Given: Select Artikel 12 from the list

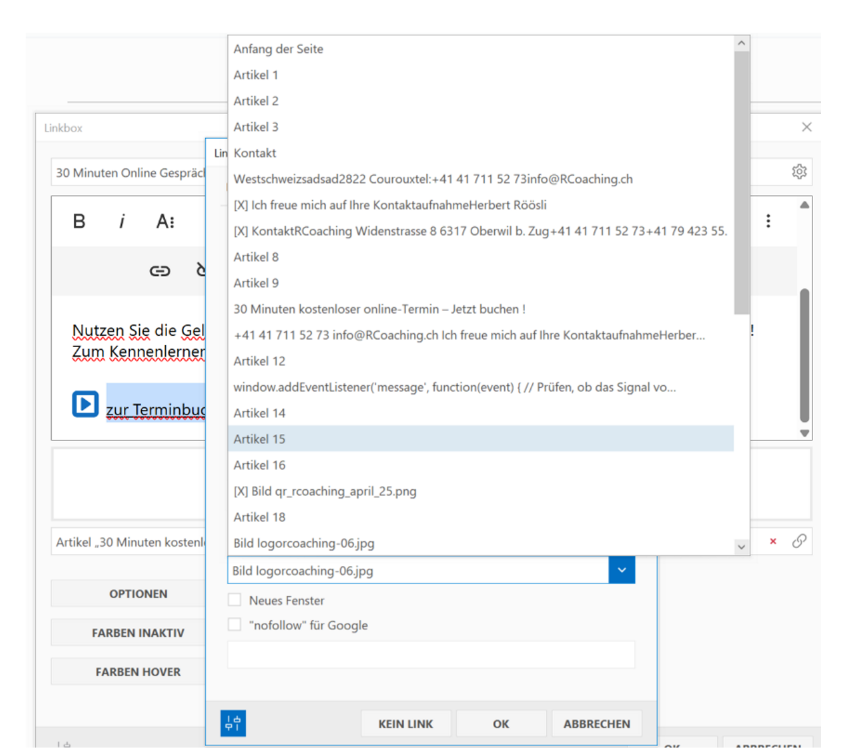Looking at the screenshot, I should click(x=481, y=361).
